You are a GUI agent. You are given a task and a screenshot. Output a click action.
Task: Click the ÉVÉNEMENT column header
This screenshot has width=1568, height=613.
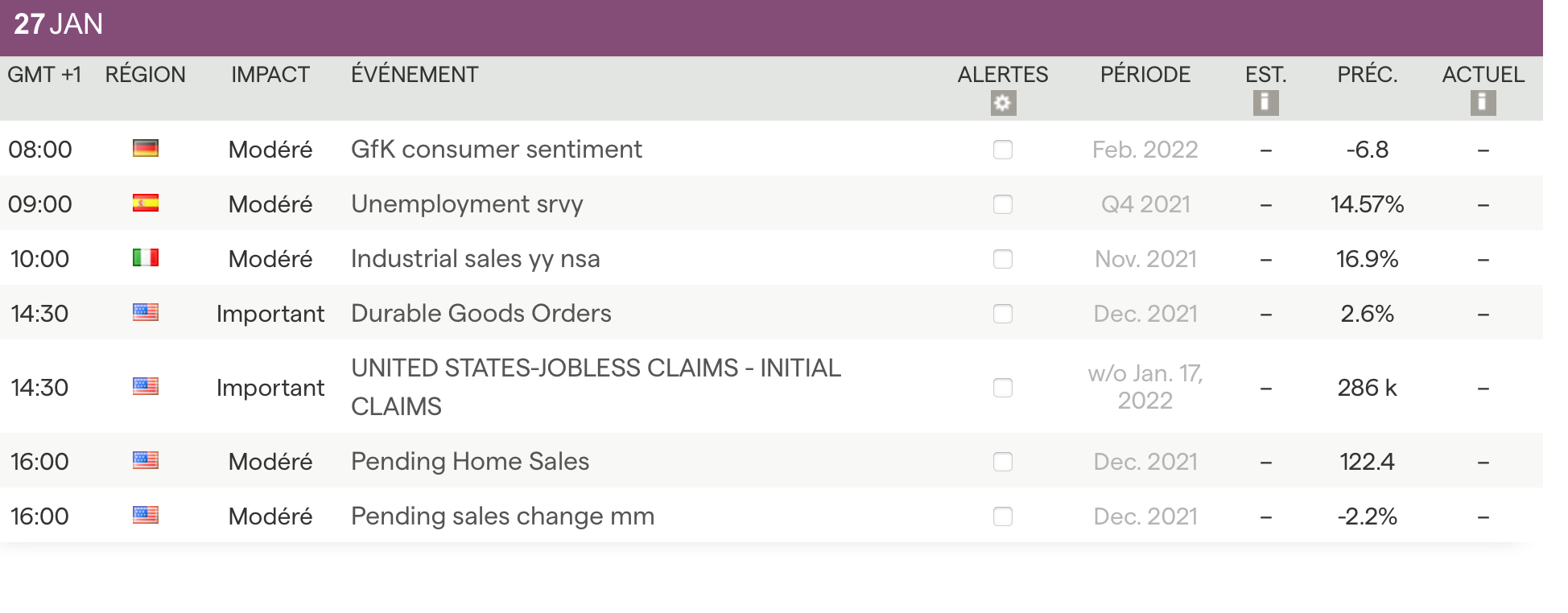(x=415, y=75)
